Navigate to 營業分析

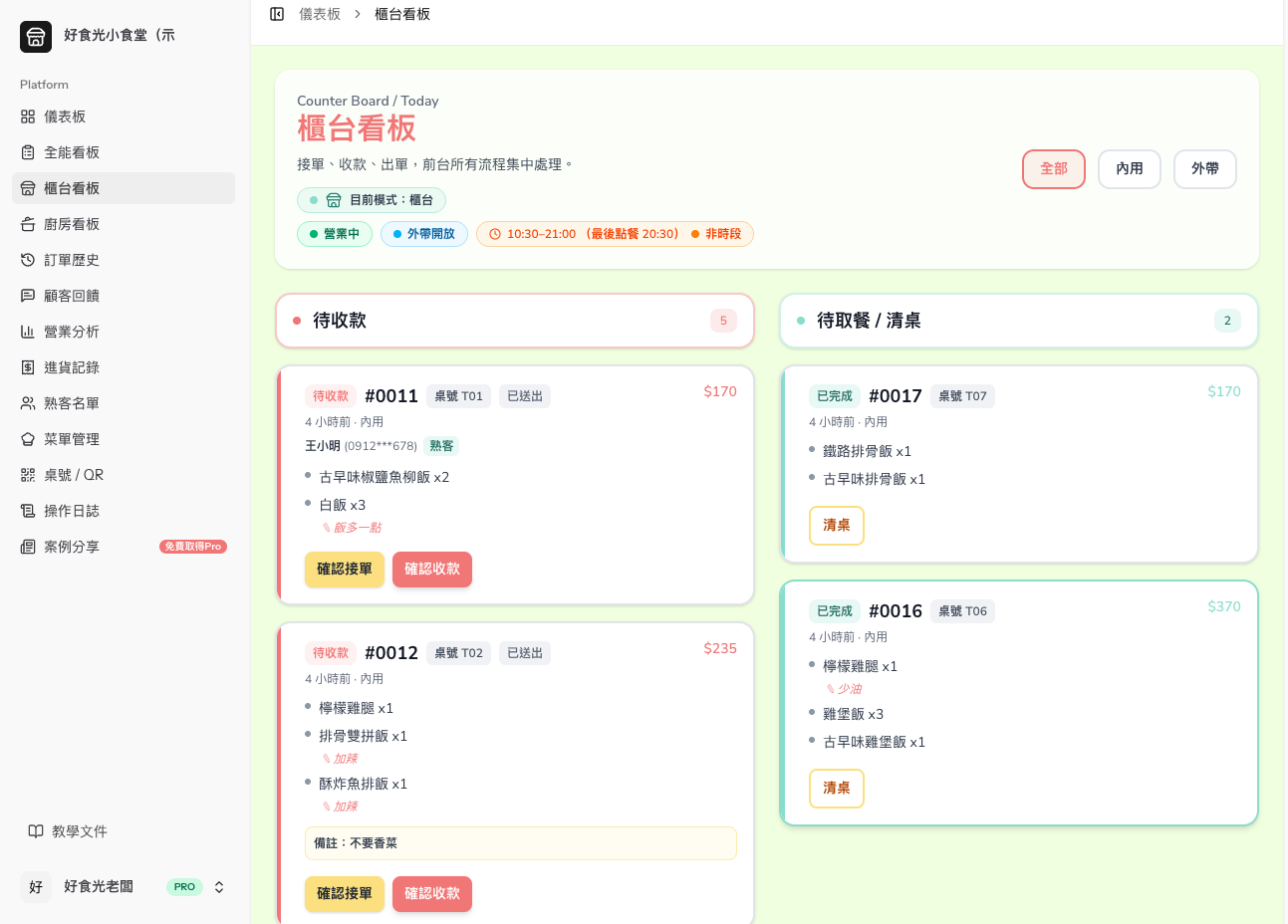124,332
